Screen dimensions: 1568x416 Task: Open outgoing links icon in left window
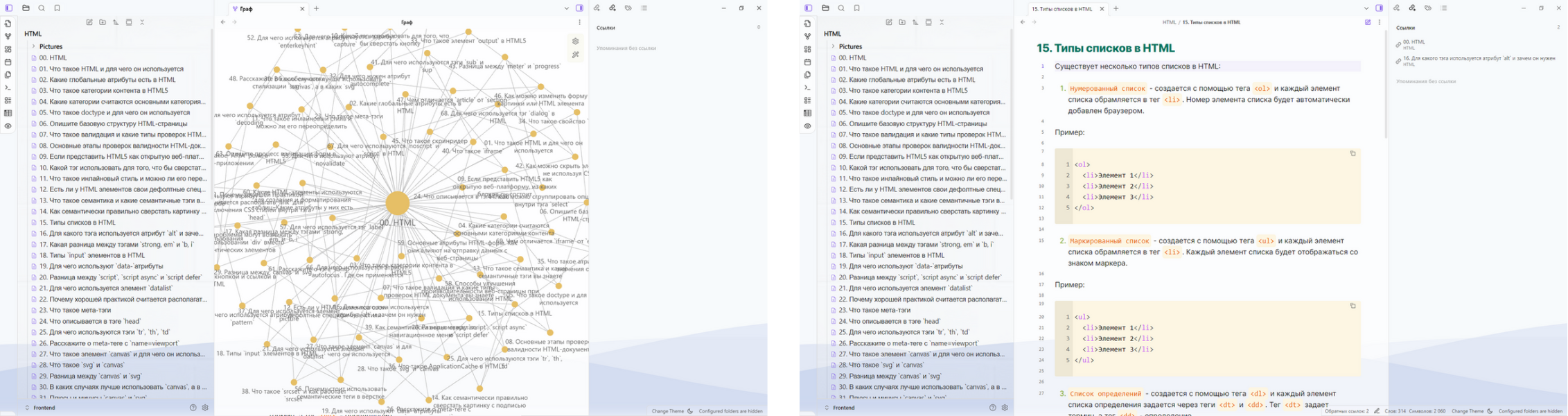[x=613, y=8]
